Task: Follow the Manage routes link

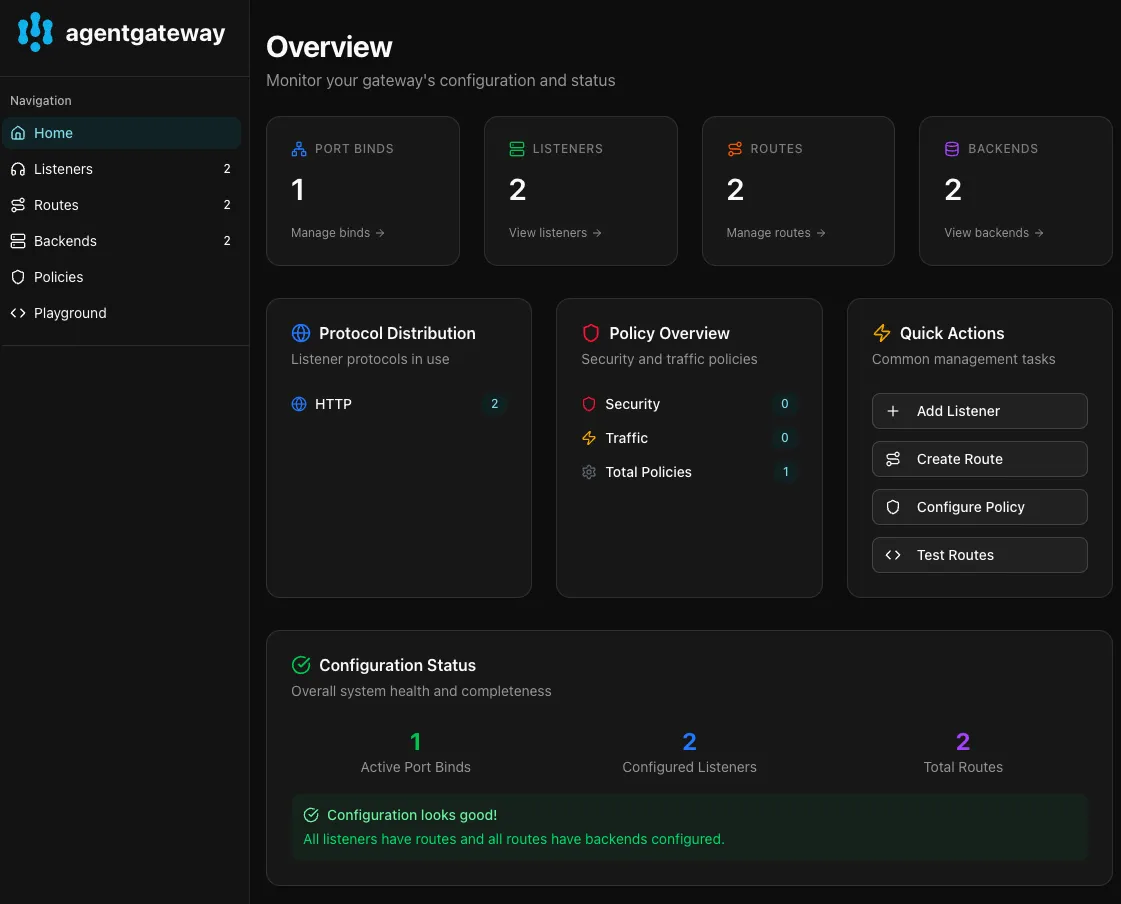Action: click(776, 232)
